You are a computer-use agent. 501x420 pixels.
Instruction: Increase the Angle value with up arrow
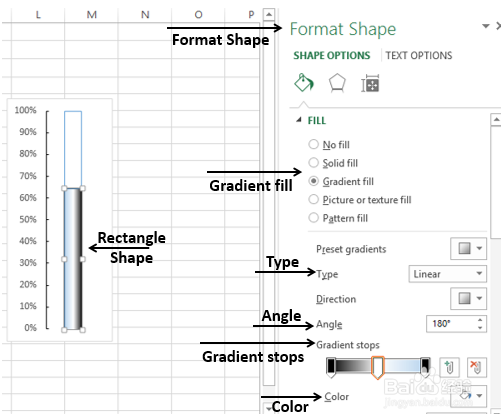[480, 320]
